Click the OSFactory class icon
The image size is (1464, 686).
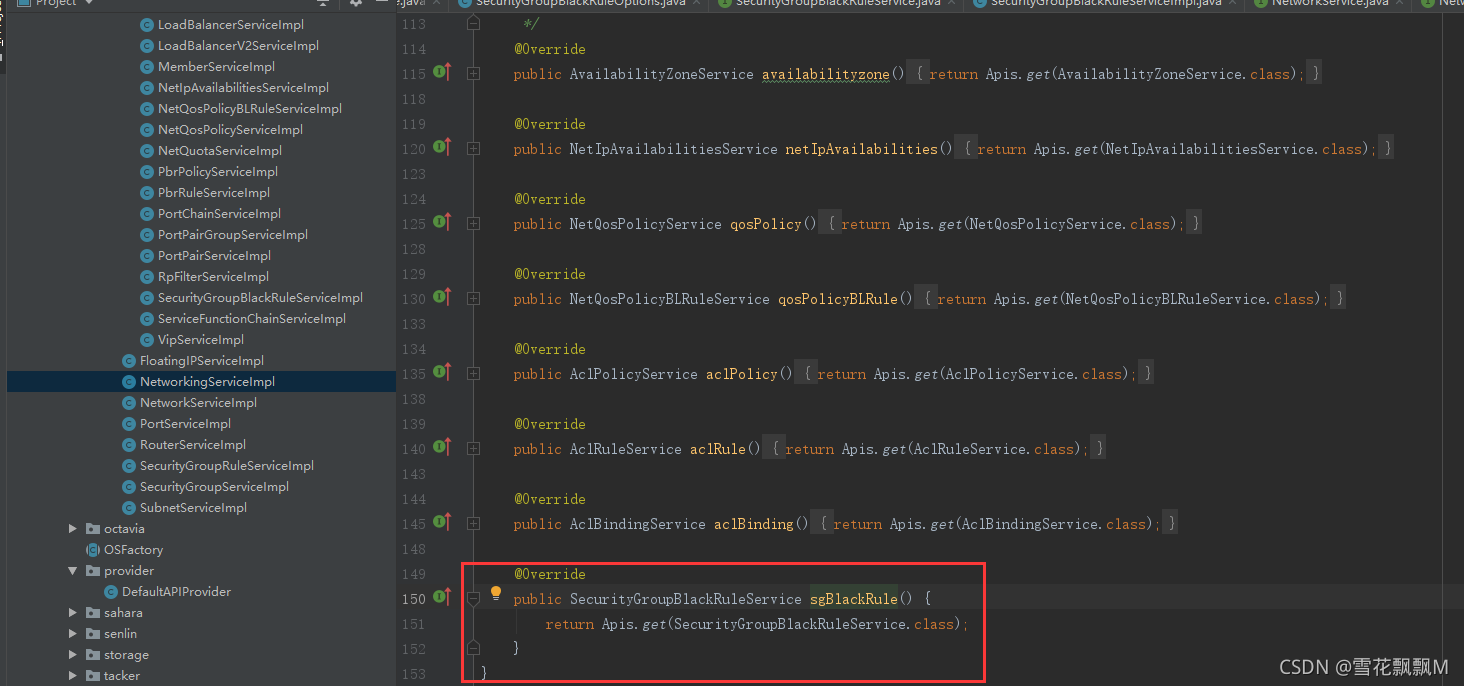[93, 550]
